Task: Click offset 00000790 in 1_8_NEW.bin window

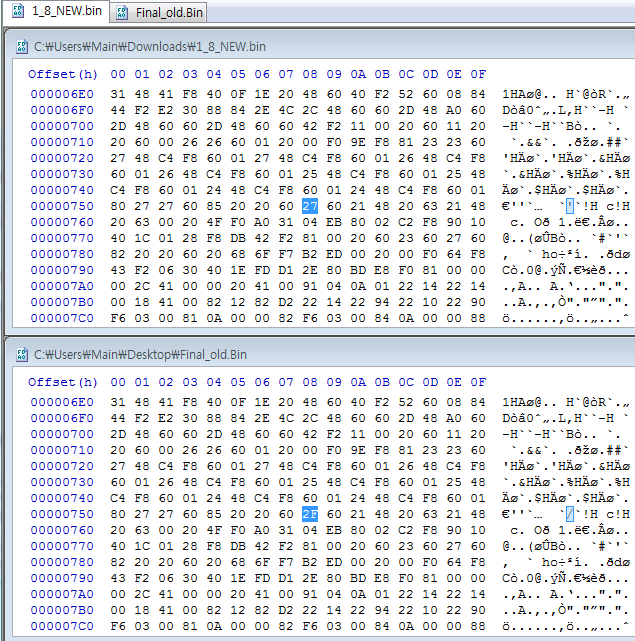Action: [62, 270]
